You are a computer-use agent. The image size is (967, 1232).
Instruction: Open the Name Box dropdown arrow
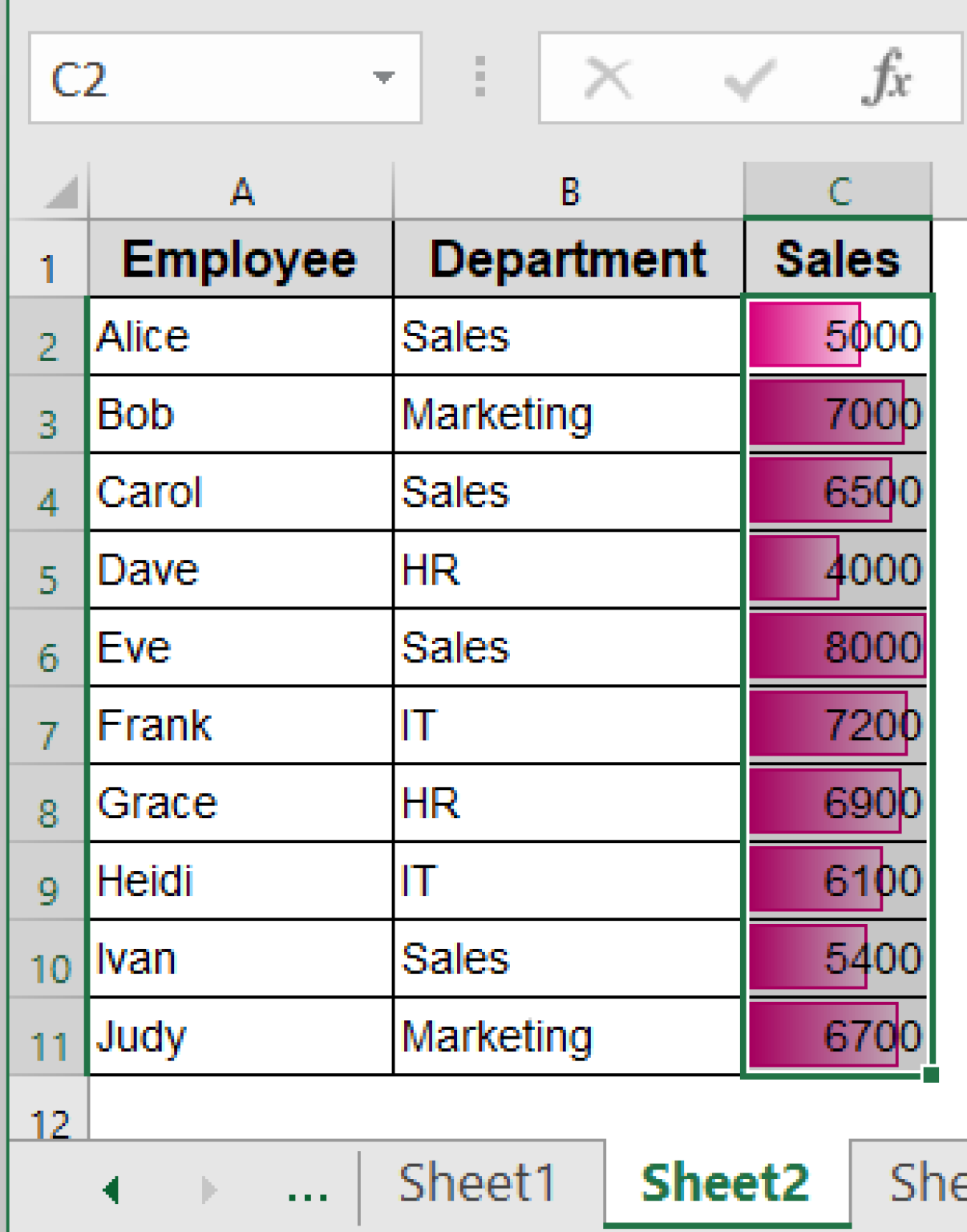[383, 77]
